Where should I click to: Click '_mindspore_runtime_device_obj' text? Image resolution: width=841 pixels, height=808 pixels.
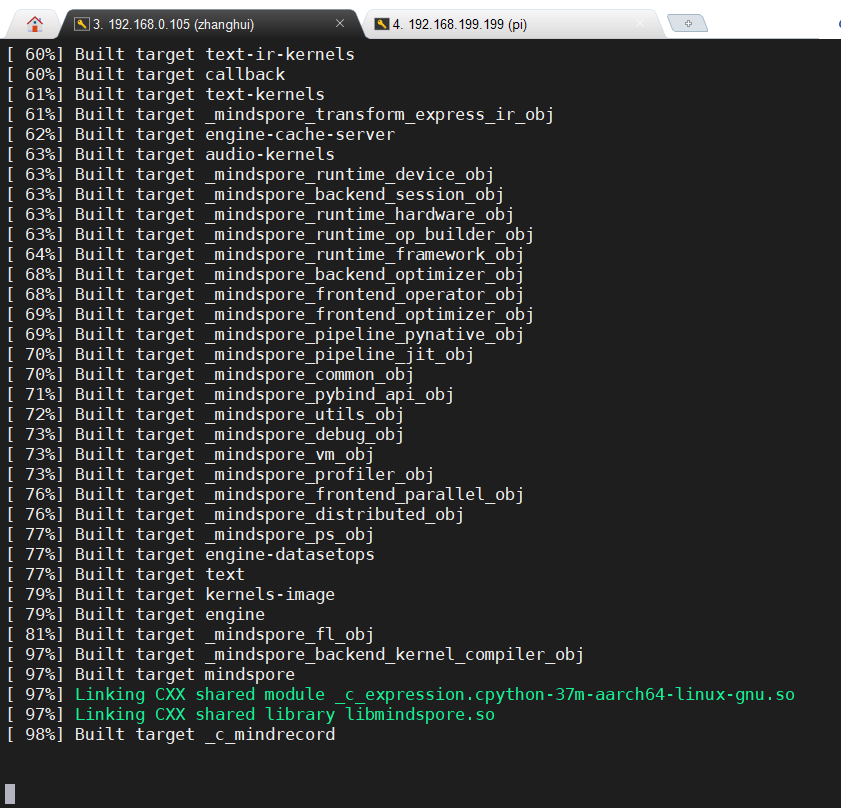click(349, 174)
